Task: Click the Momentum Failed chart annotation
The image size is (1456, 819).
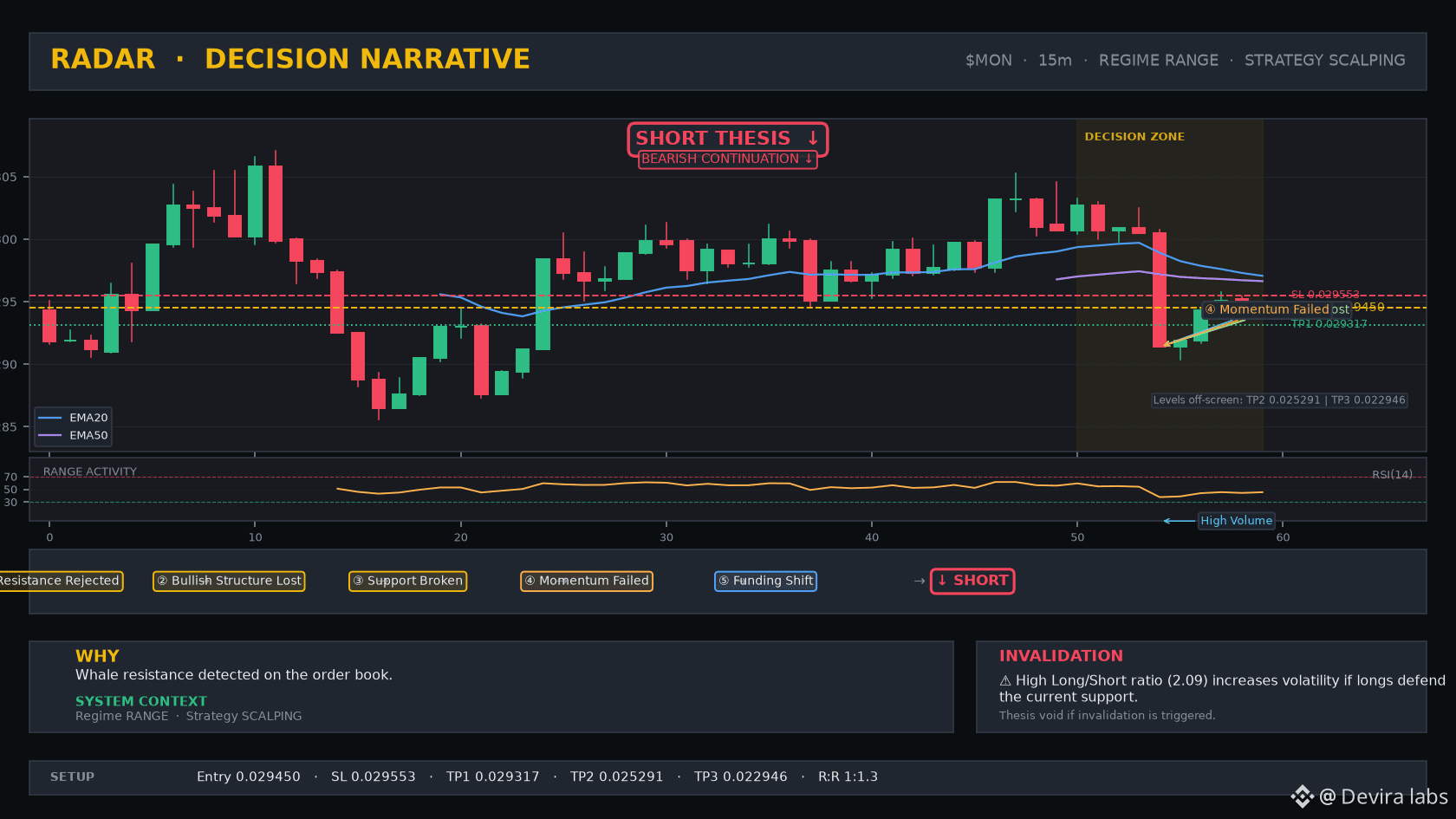Action: pos(1266,309)
